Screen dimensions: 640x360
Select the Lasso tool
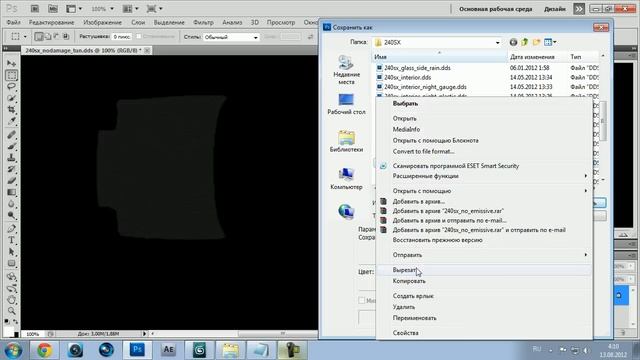(x=11, y=87)
